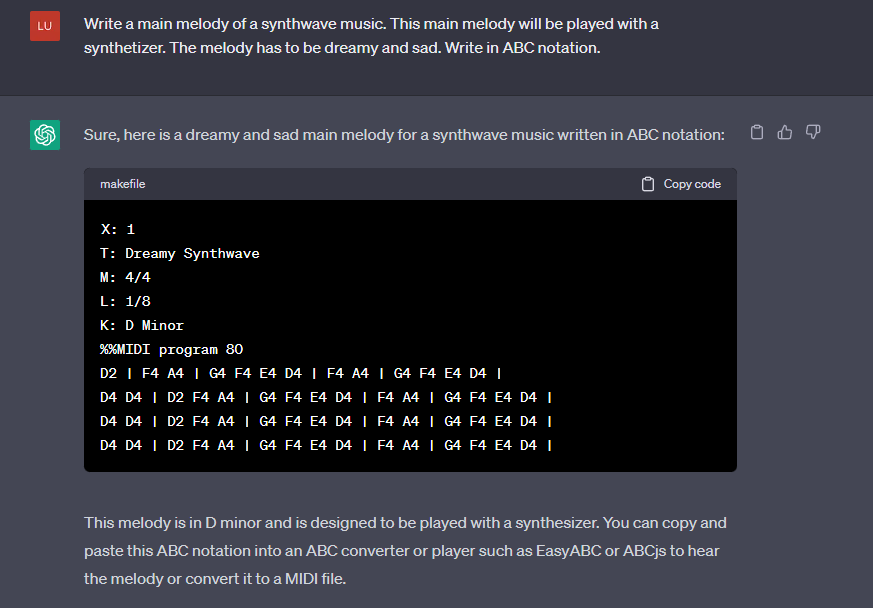The height and width of the screenshot is (608, 873).
Task: Click the M: 4/4 meter line
Action: pos(125,277)
